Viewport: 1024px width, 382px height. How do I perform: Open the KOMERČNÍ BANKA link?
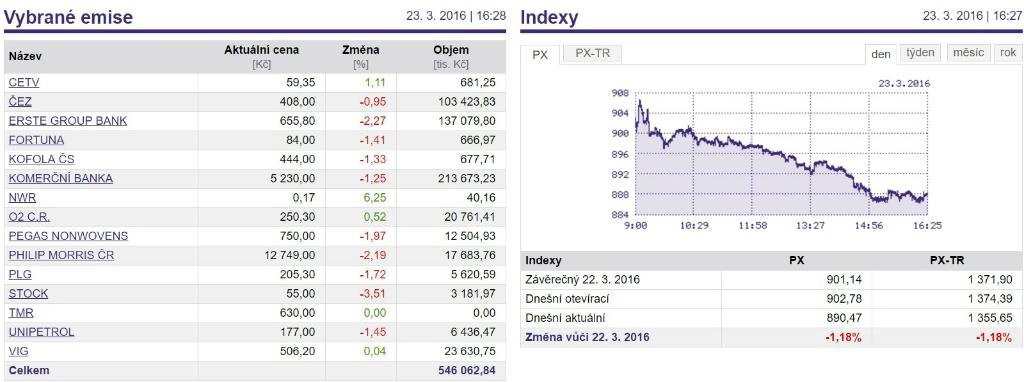point(61,178)
